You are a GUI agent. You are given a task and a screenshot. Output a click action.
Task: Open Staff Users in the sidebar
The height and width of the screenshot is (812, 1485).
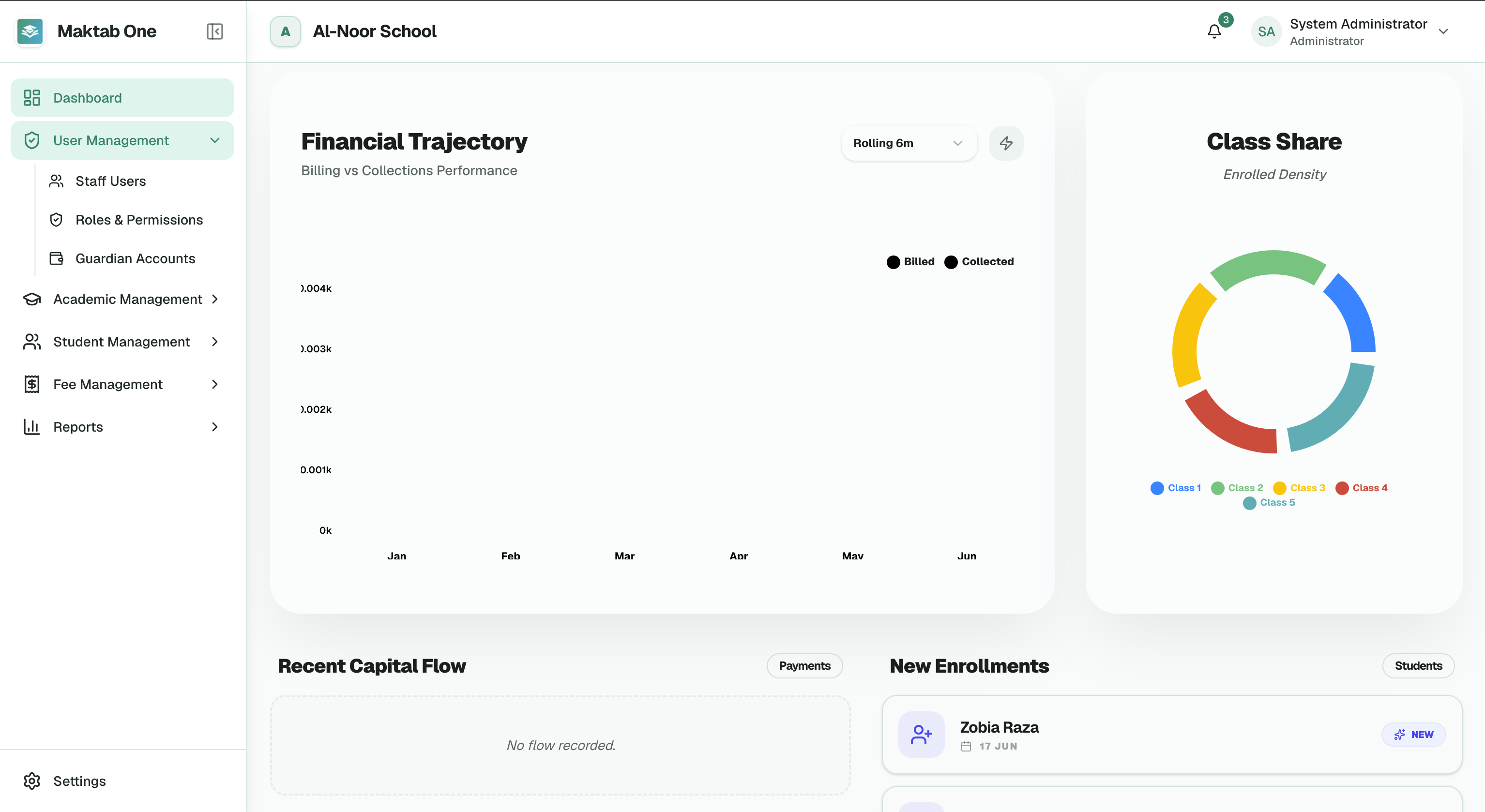pyautogui.click(x=111, y=181)
